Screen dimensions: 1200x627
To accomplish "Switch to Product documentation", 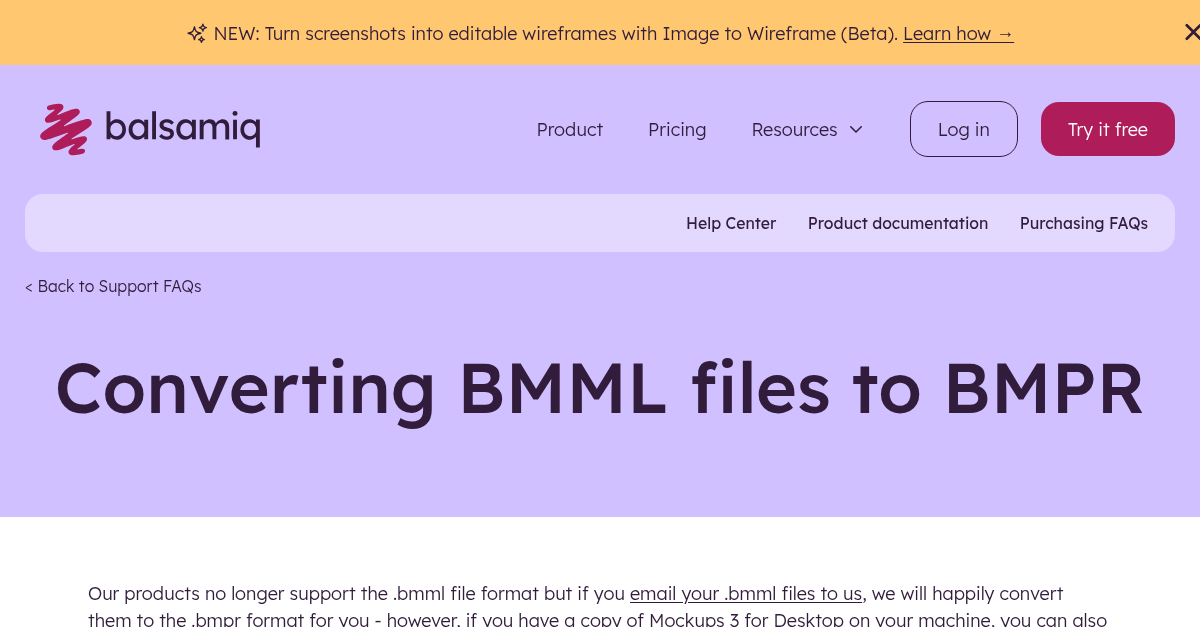I will (x=897, y=223).
